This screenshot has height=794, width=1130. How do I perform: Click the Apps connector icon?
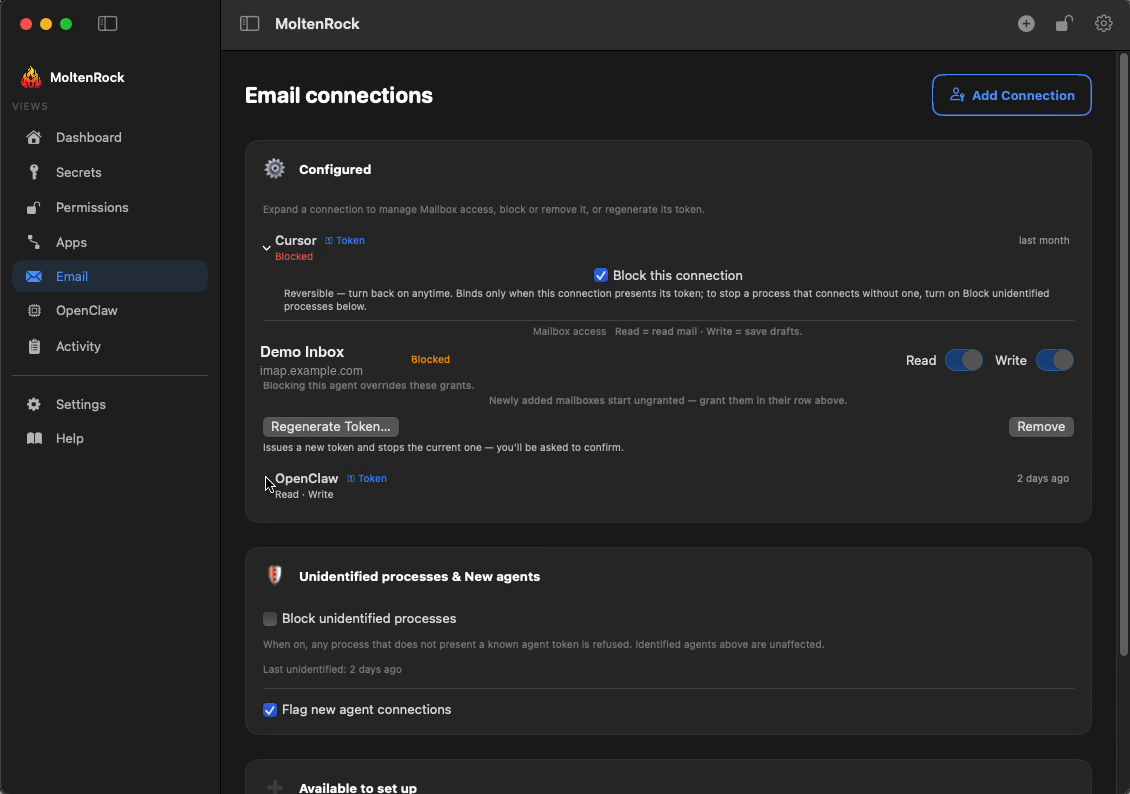33,242
